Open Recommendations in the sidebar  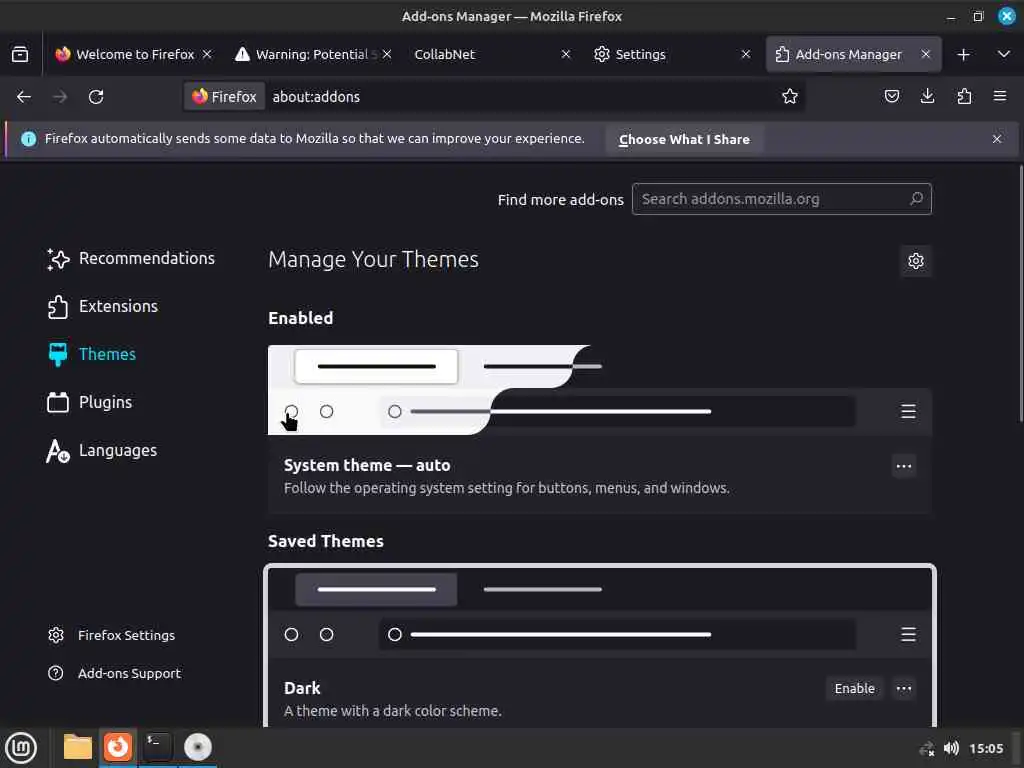point(131,259)
